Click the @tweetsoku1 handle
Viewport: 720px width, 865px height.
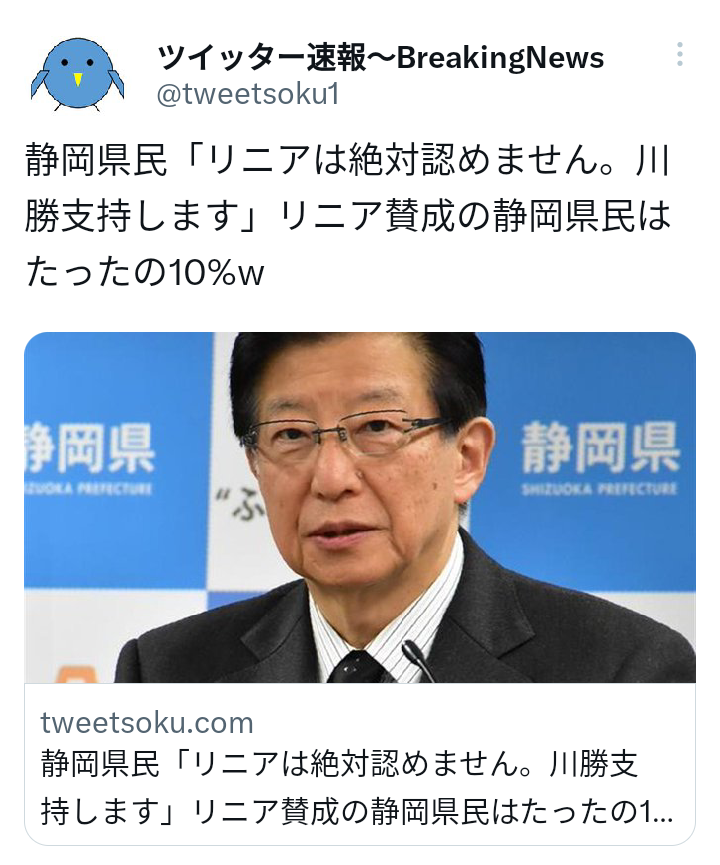pyautogui.click(x=248, y=94)
